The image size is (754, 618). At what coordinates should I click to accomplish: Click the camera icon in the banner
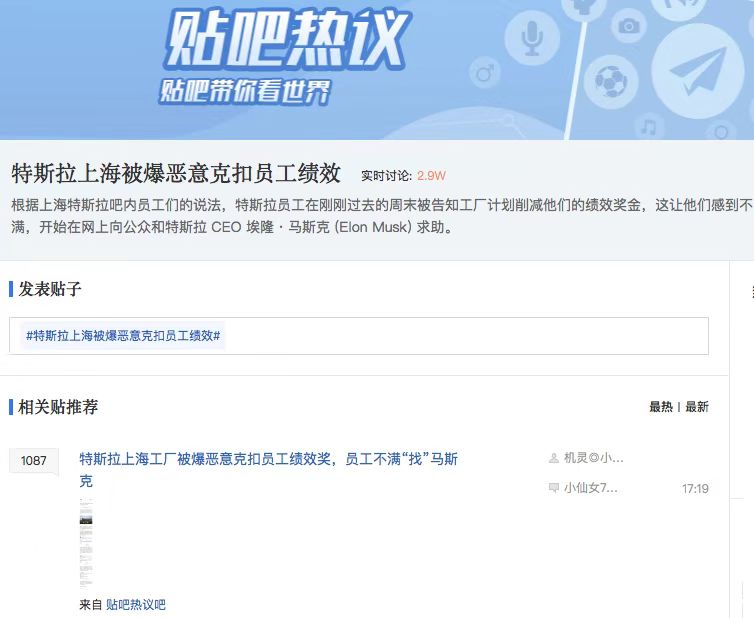pyautogui.click(x=628, y=26)
